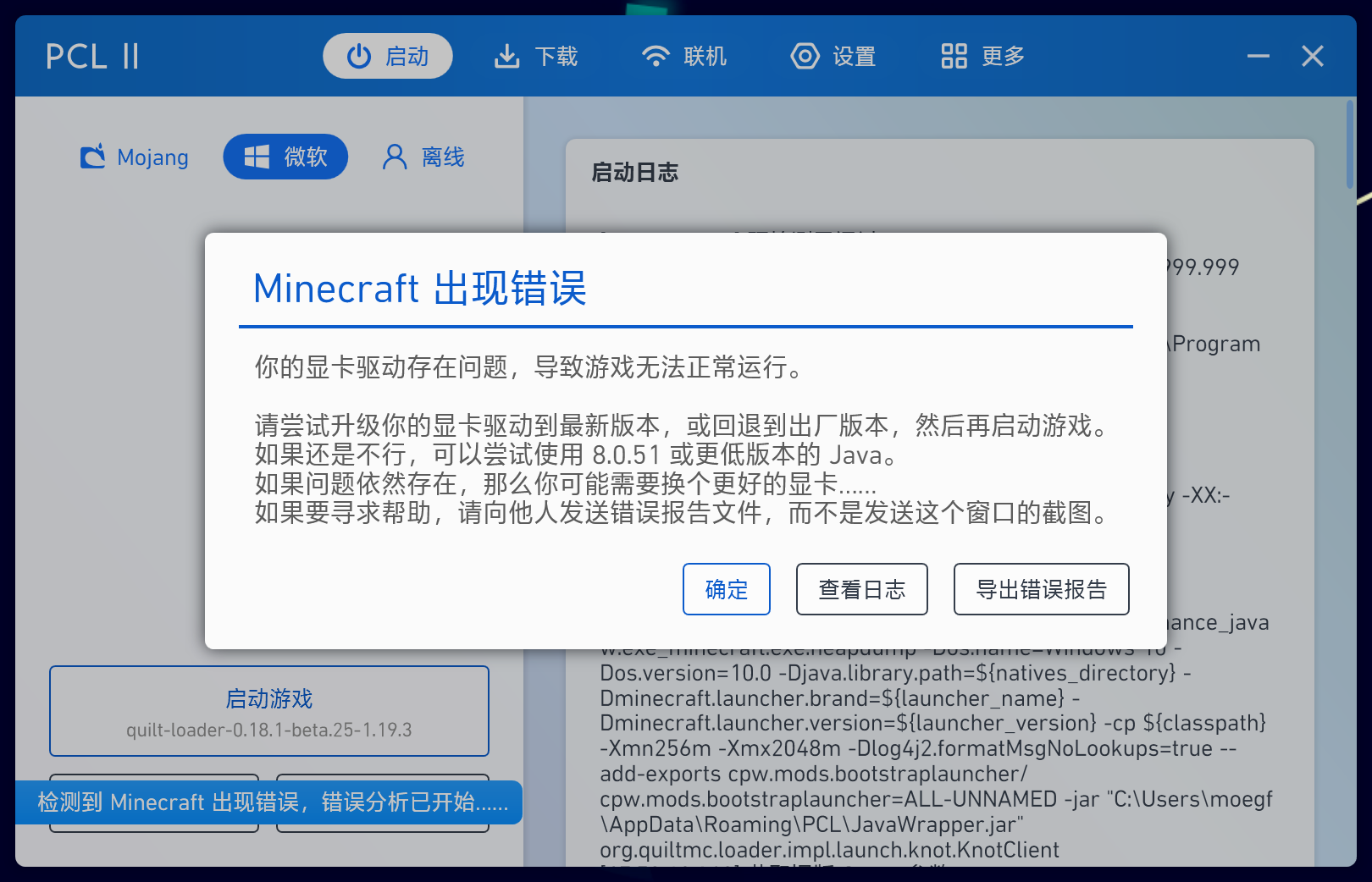Open downloads via the download arrow icon

[506, 56]
